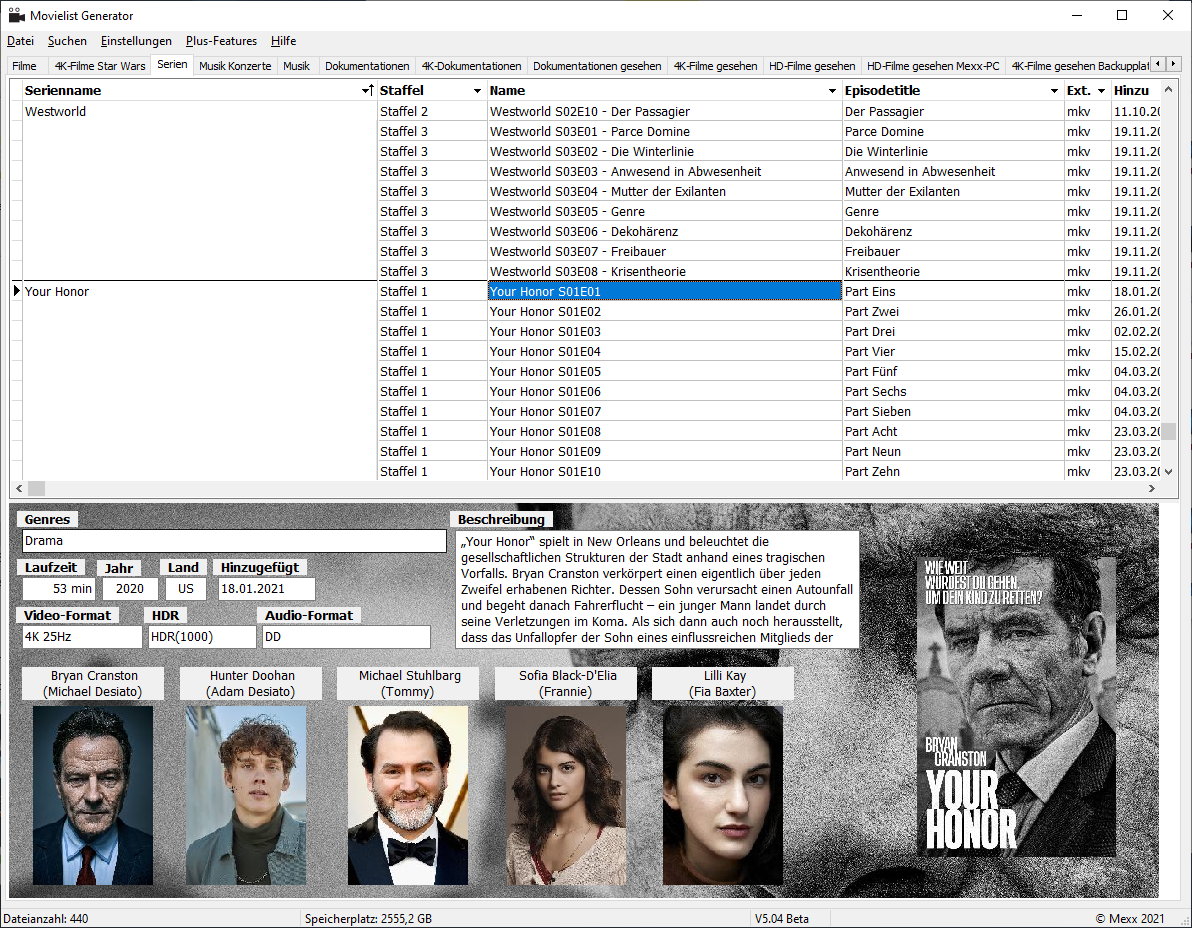Switch to the 4K-Filme Star Wars tab

coord(100,66)
